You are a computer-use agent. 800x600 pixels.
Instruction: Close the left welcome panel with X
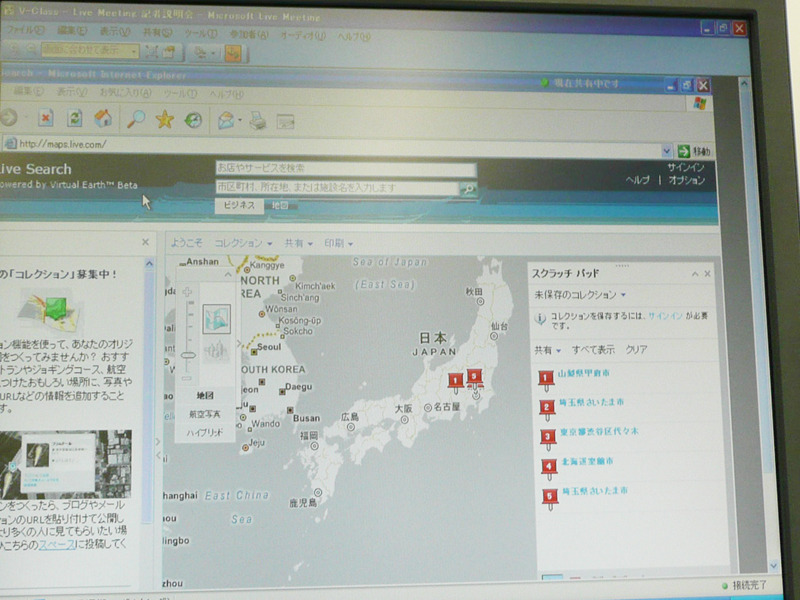pos(145,242)
